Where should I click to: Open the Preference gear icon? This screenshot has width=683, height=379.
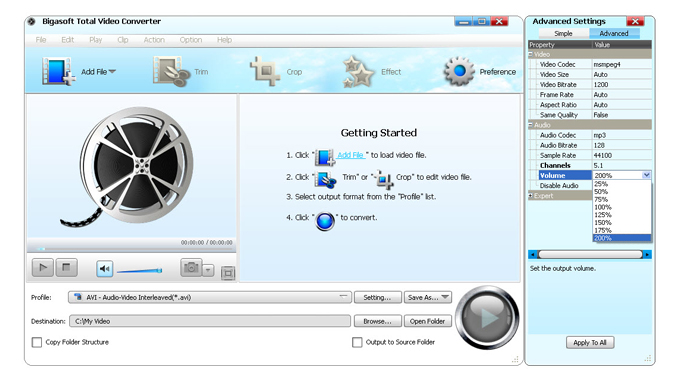[459, 71]
